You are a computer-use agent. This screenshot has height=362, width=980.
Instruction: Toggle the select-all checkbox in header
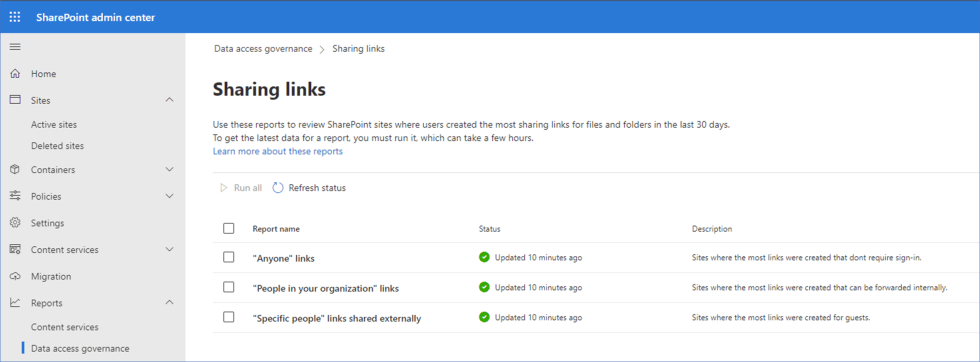click(x=229, y=229)
